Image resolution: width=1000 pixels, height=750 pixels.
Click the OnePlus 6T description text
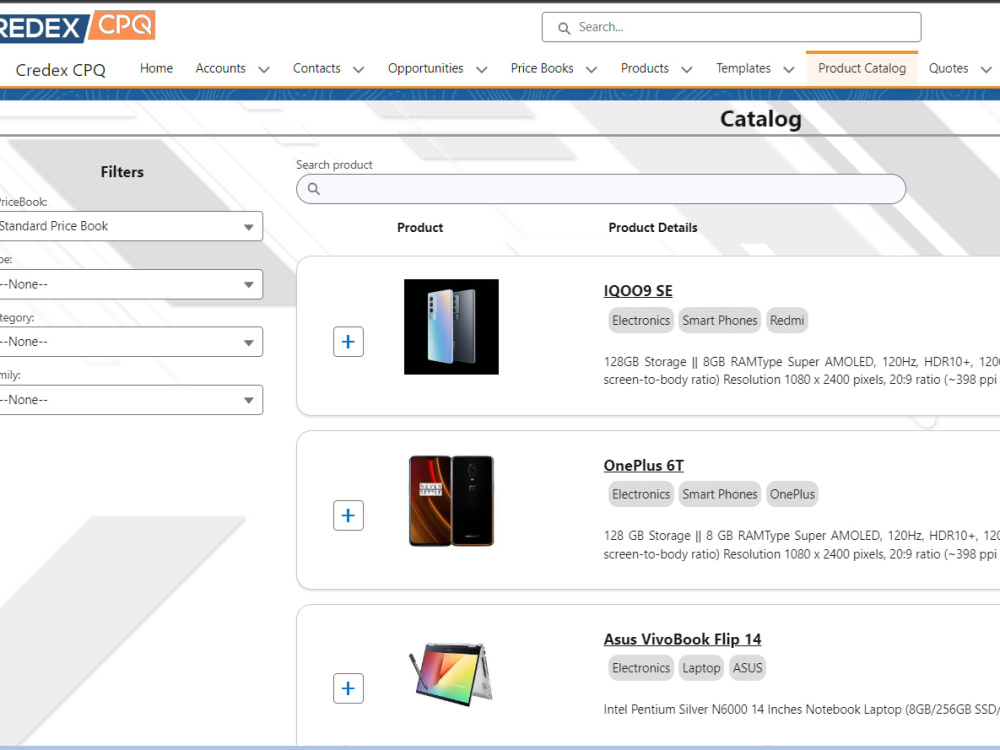tap(801, 545)
